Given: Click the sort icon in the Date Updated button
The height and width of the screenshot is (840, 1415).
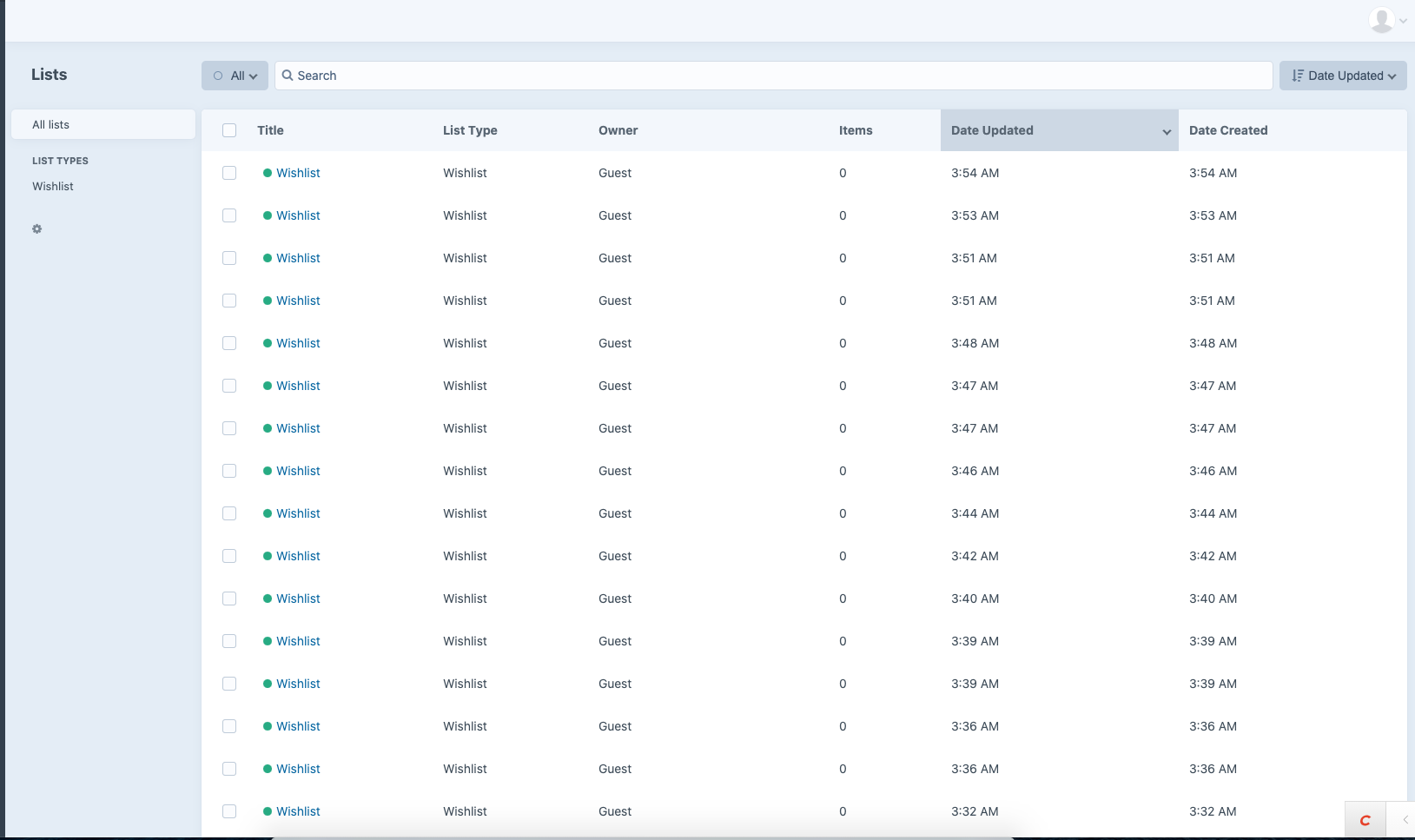Looking at the screenshot, I should click(x=1297, y=76).
